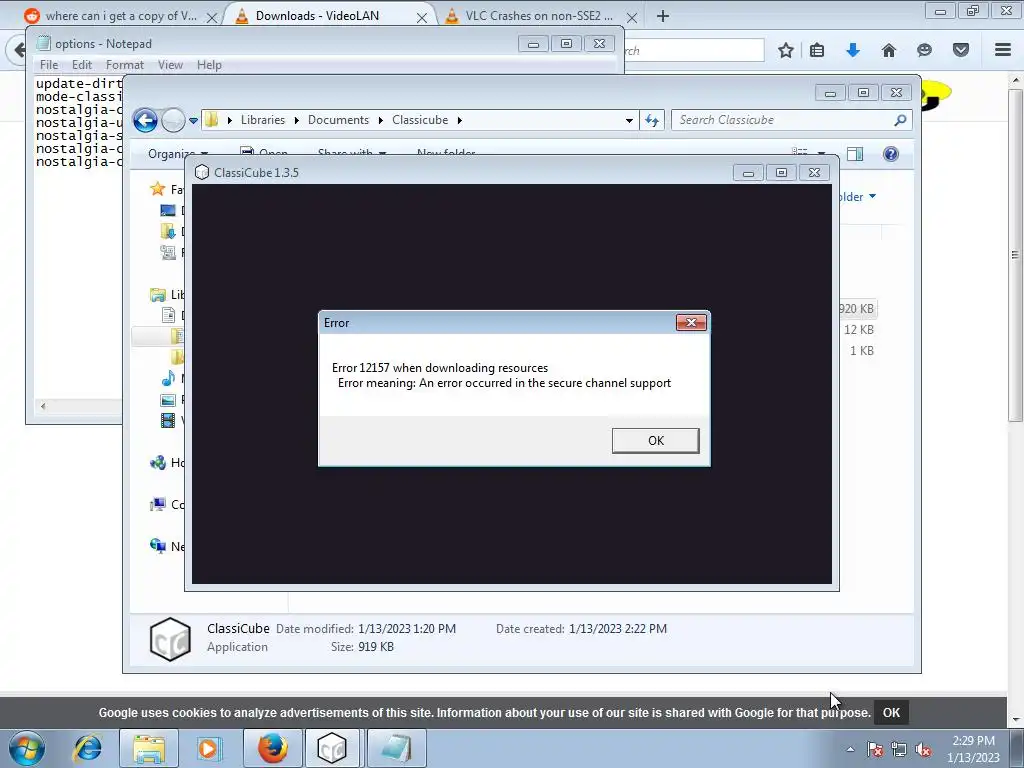Open Edit menu in Notepad

(x=82, y=65)
